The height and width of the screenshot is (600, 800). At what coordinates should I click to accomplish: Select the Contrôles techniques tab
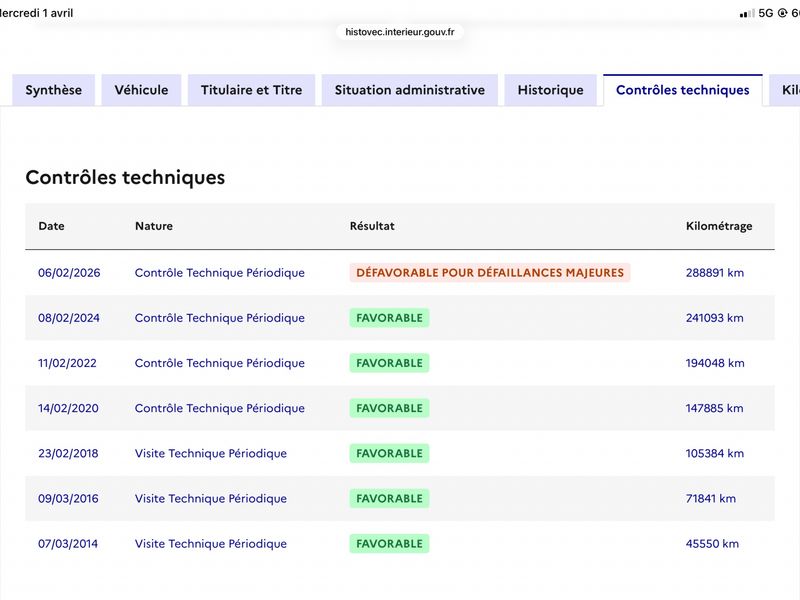pos(683,90)
